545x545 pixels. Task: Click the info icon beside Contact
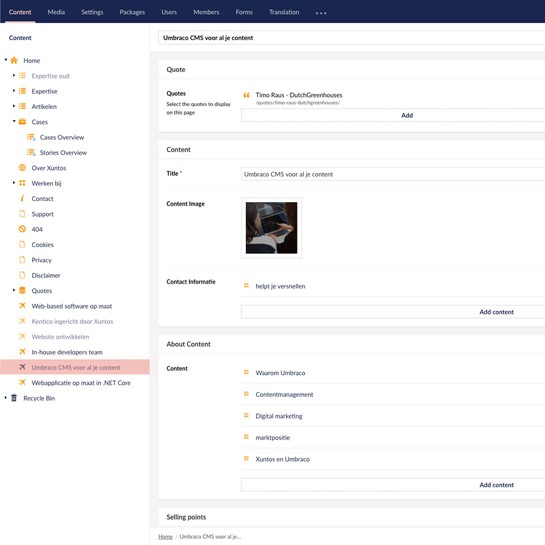[x=22, y=198]
